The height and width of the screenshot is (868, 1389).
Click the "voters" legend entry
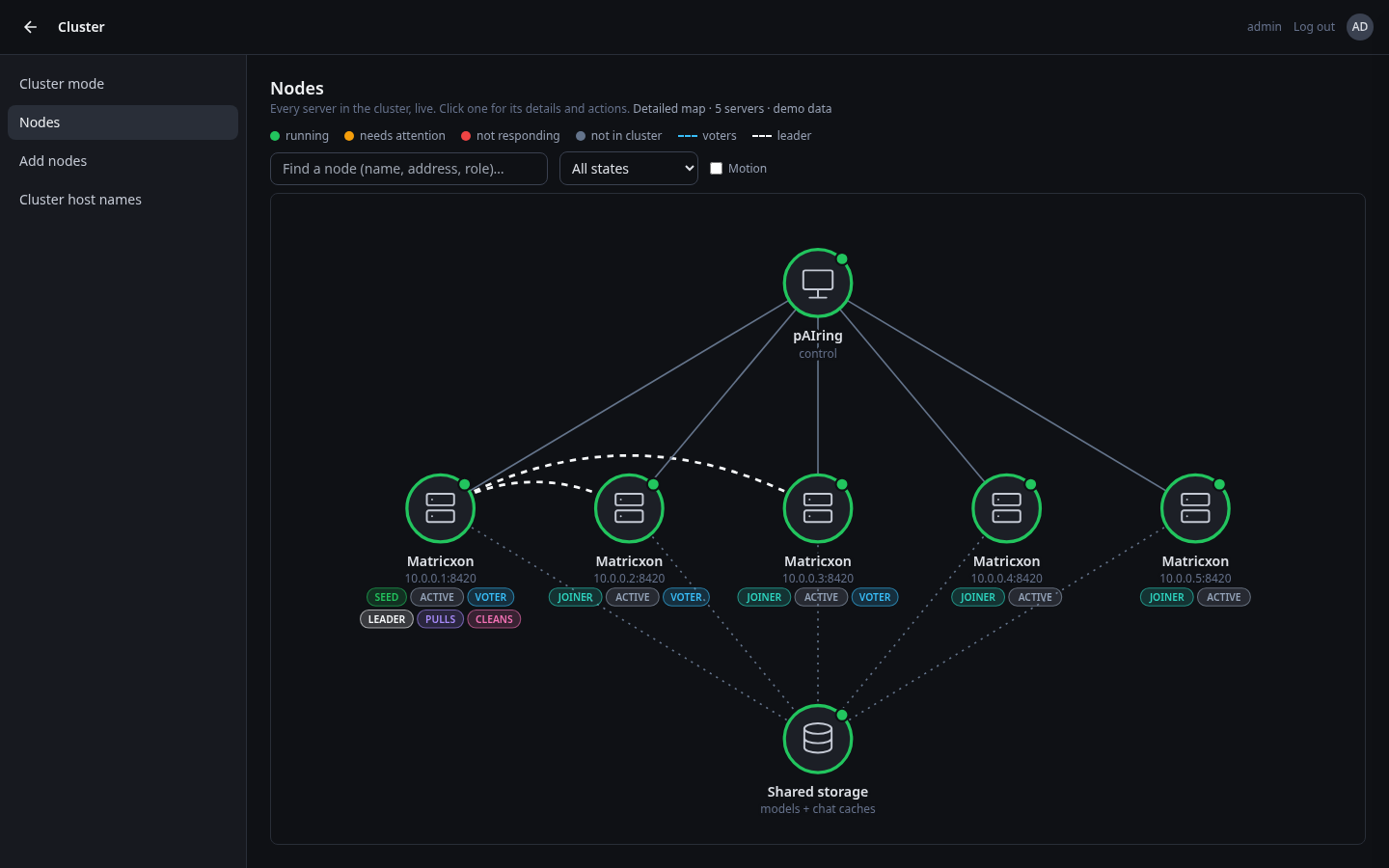(x=707, y=136)
